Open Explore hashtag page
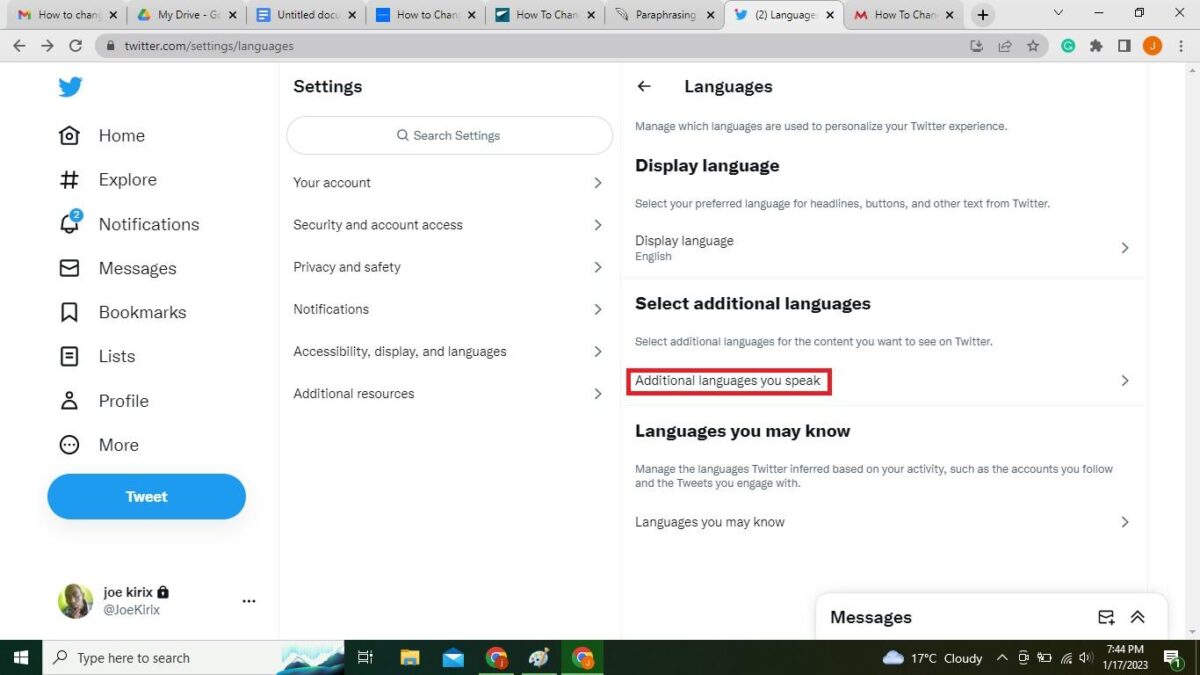This screenshot has width=1200, height=675. 108,180
